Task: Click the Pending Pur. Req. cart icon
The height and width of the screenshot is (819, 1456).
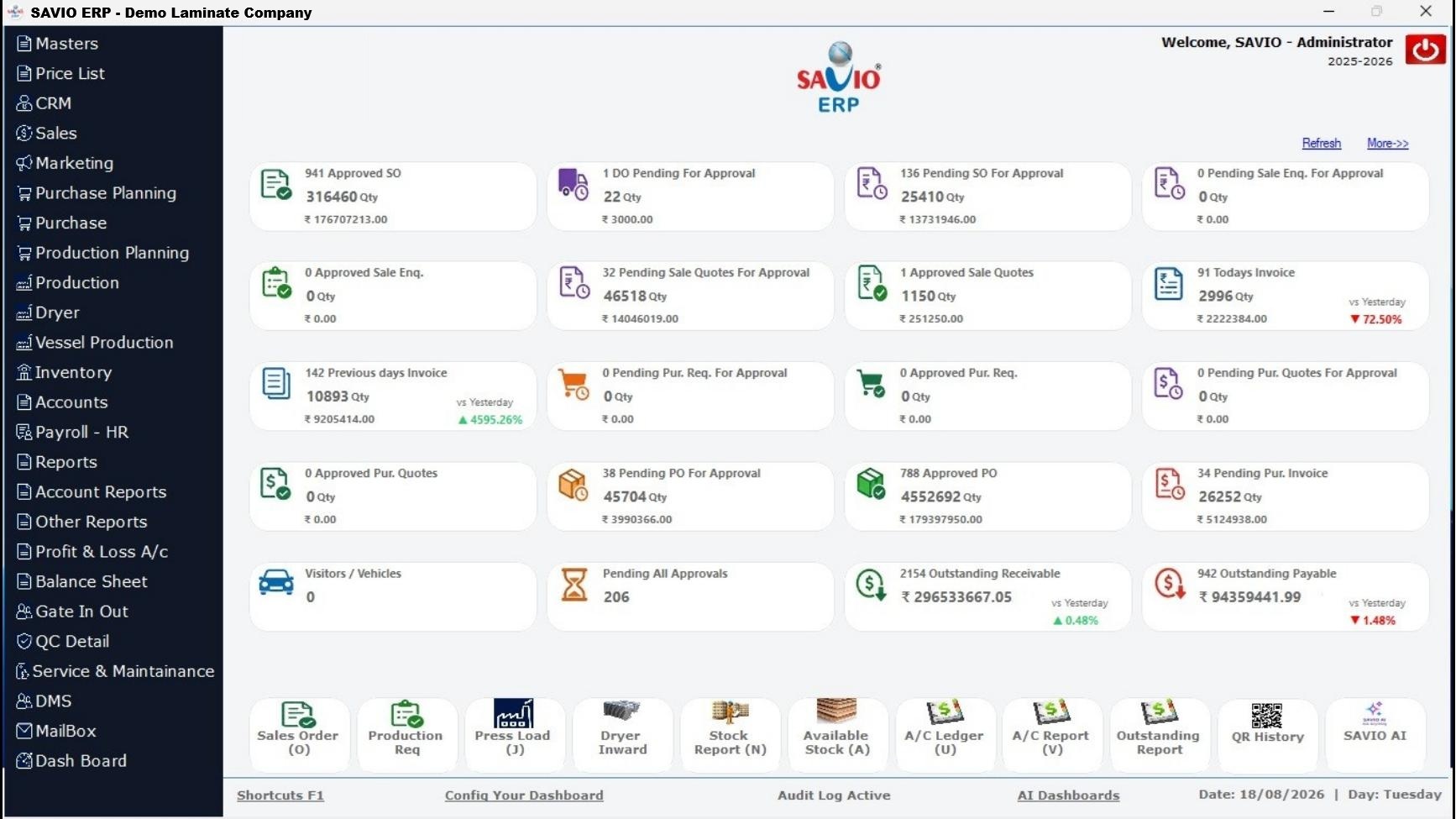Action: tap(573, 384)
